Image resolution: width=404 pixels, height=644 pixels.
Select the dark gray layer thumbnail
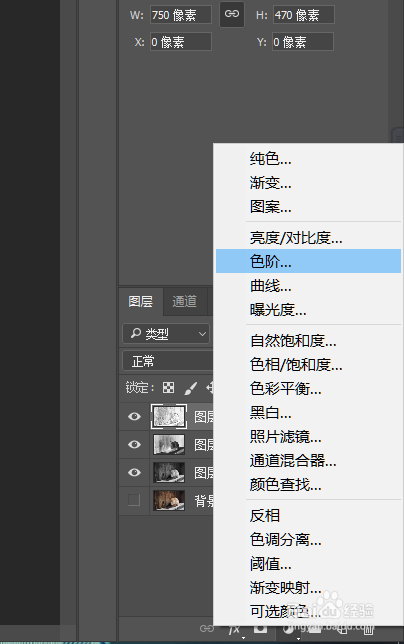(x=169, y=472)
